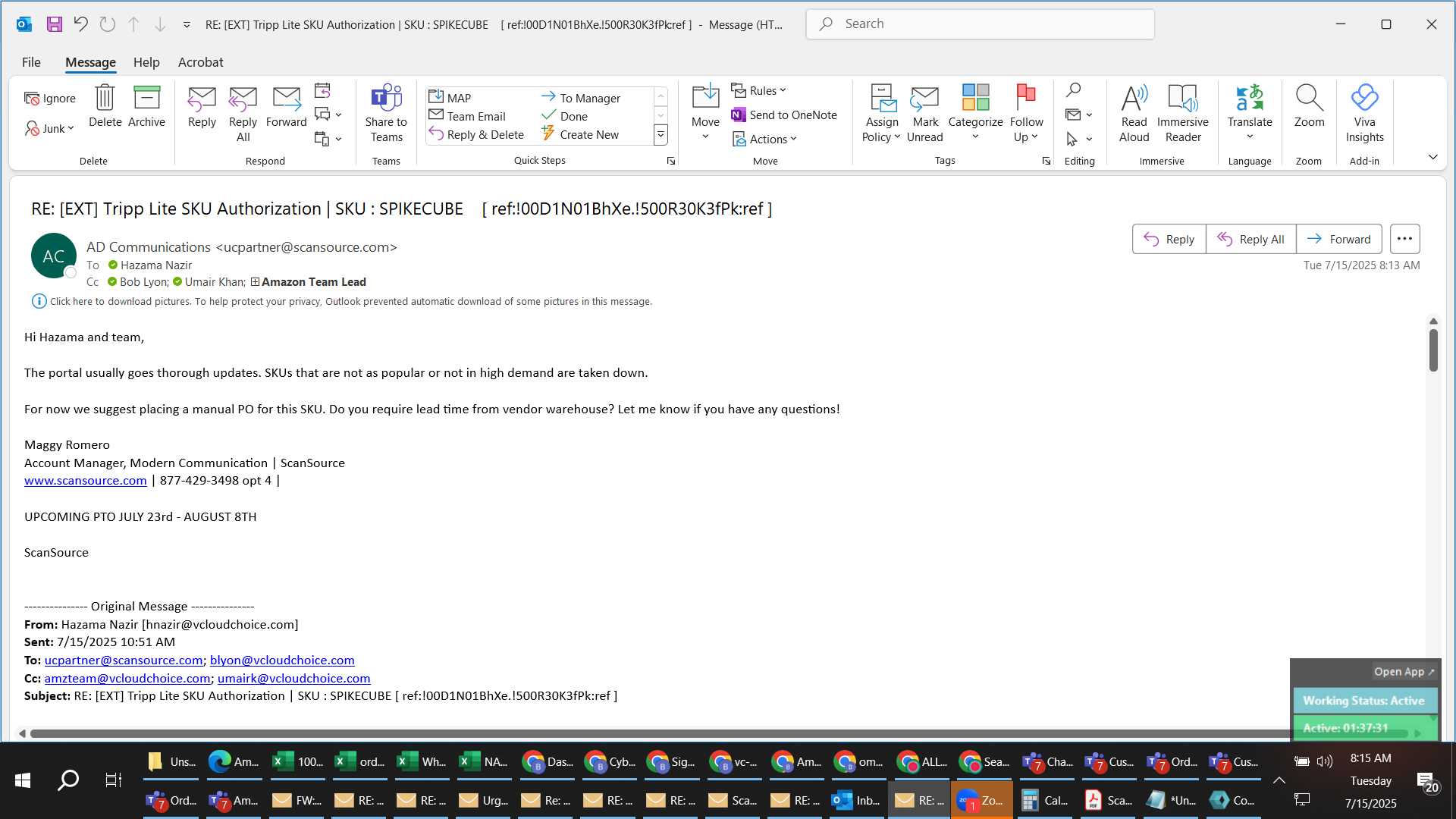Open Task View on taskbar
The height and width of the screenshot is (819, 1456).
click(113, 780)
